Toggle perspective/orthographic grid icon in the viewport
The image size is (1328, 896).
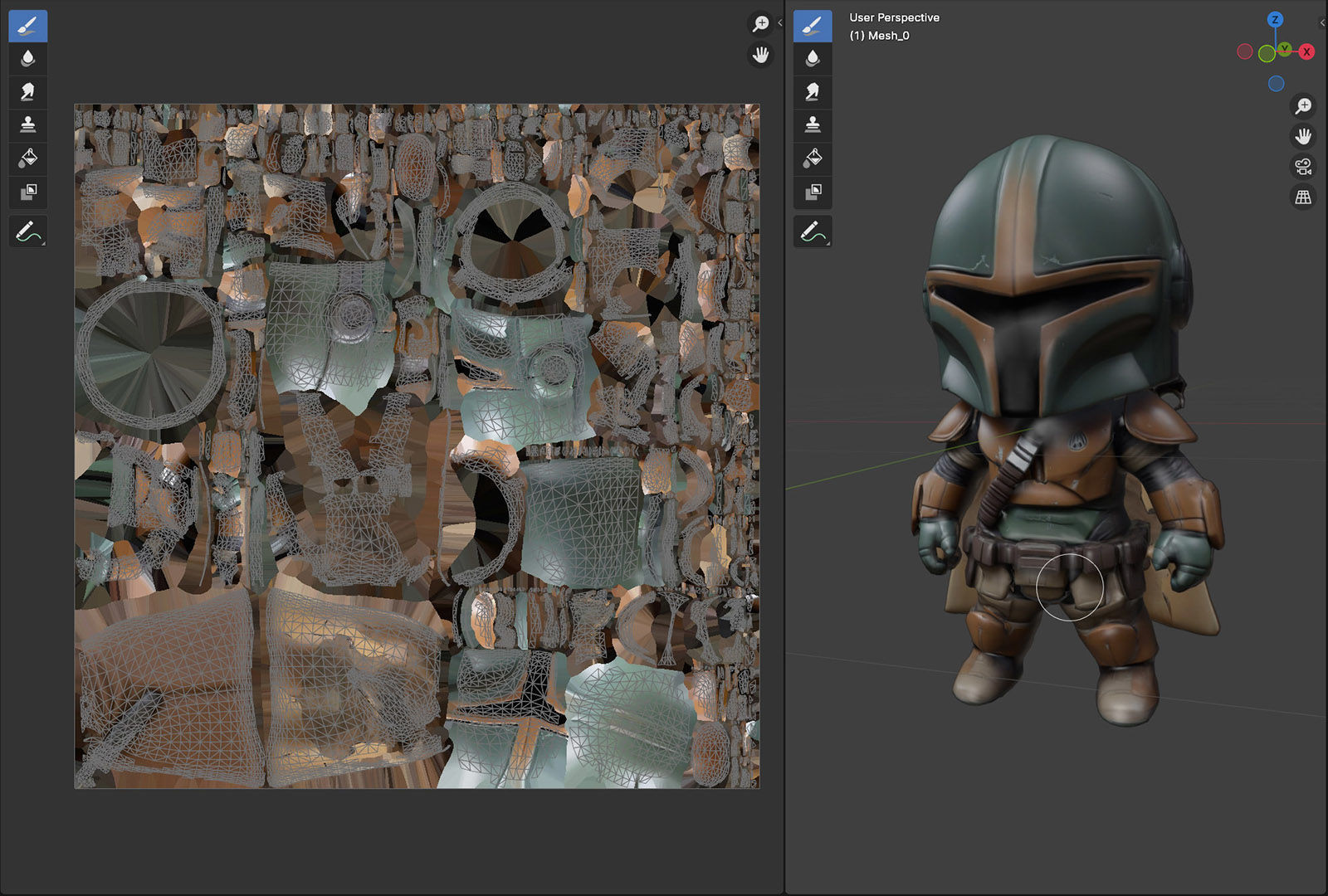tap(1303, 197)
